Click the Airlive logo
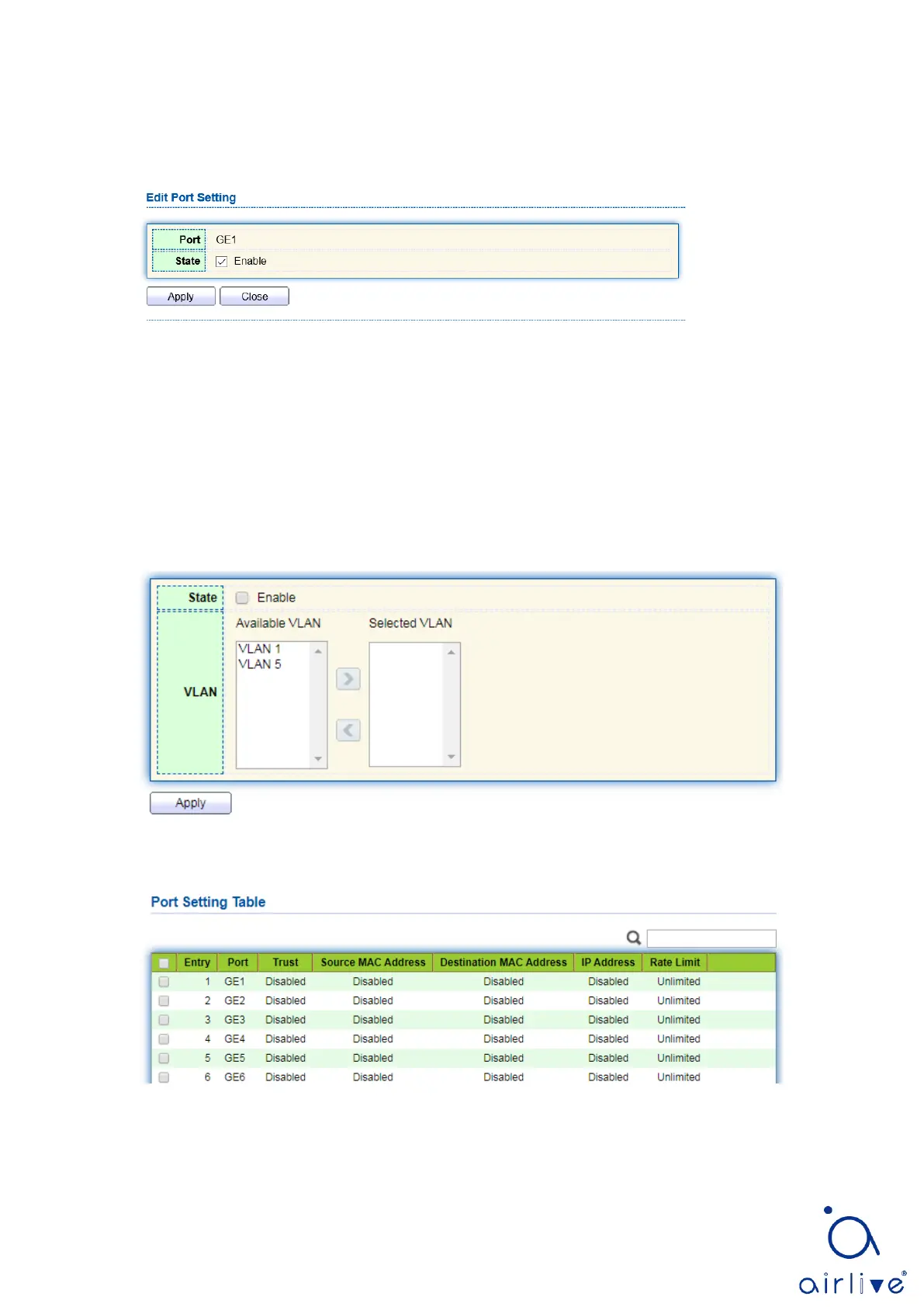The height and width of the screenshot is (1307, 924). [x=852, y=1251]
